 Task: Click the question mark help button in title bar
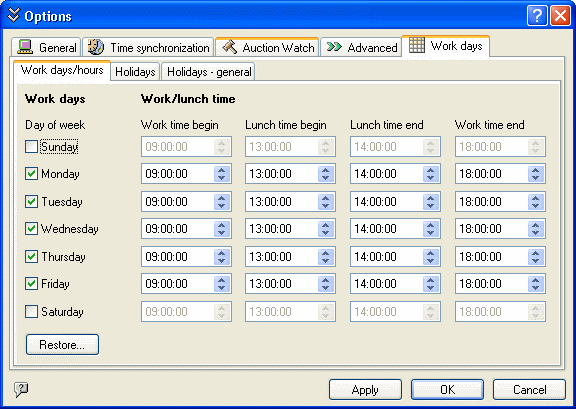pos(537,16)
